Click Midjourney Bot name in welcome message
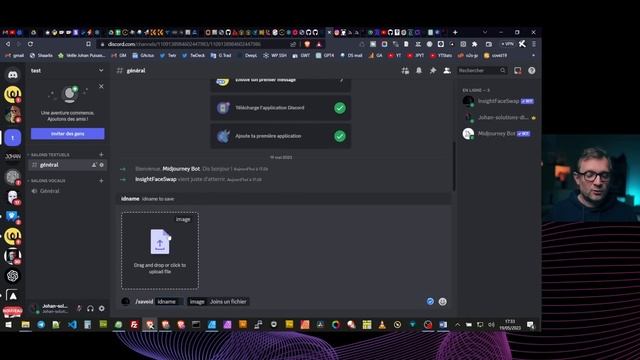This screenshot has height=360, width=640. [x=181, y=169]
